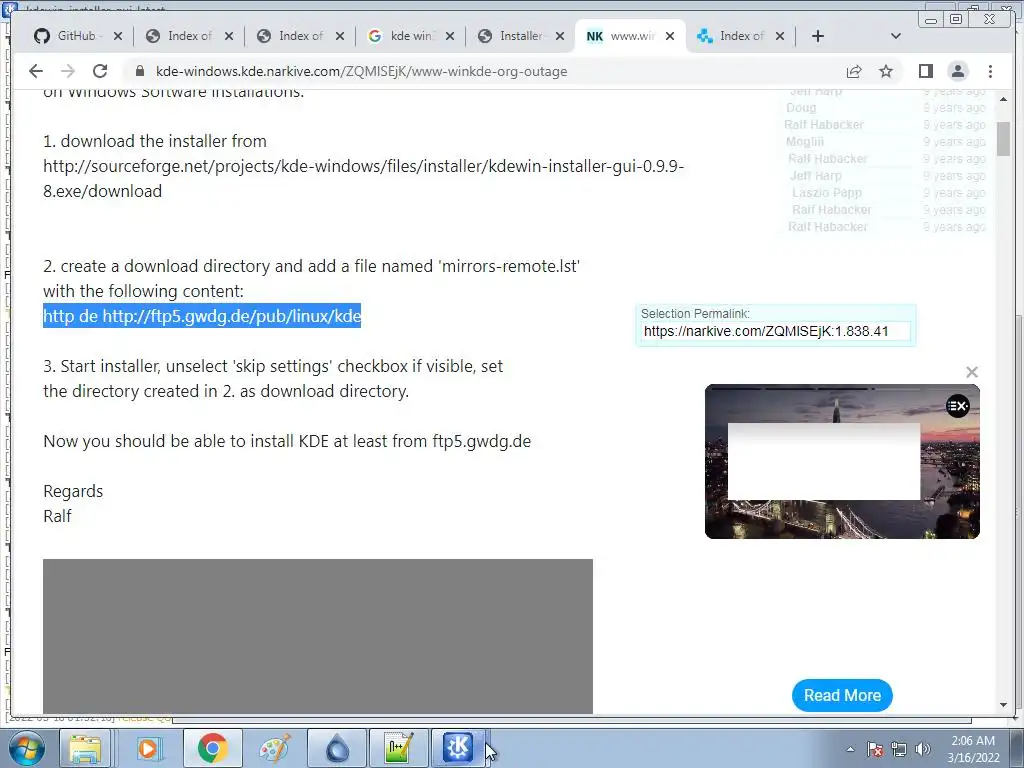The width and height of the screenshot is (1024, 768).
Task: Click the browser forward arrow
Action: 67,71
